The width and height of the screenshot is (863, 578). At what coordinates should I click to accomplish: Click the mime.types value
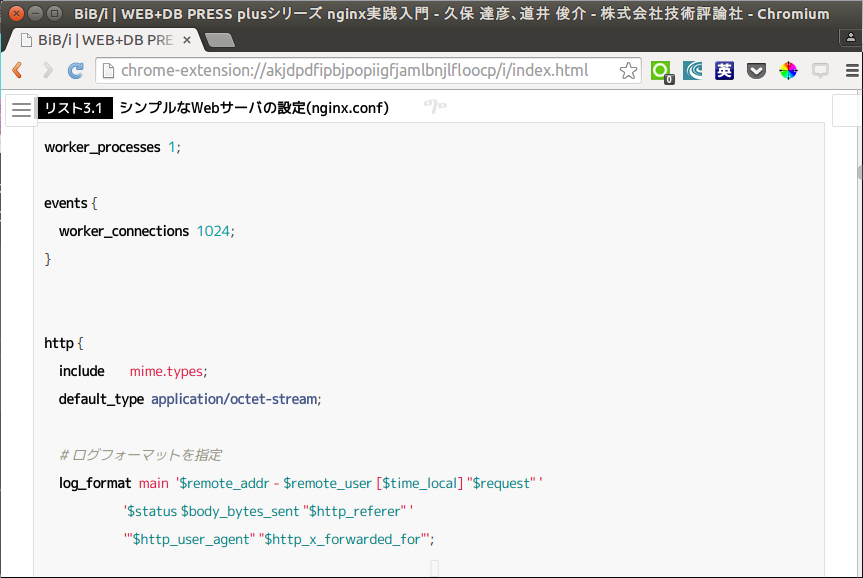tap(166, 372)
